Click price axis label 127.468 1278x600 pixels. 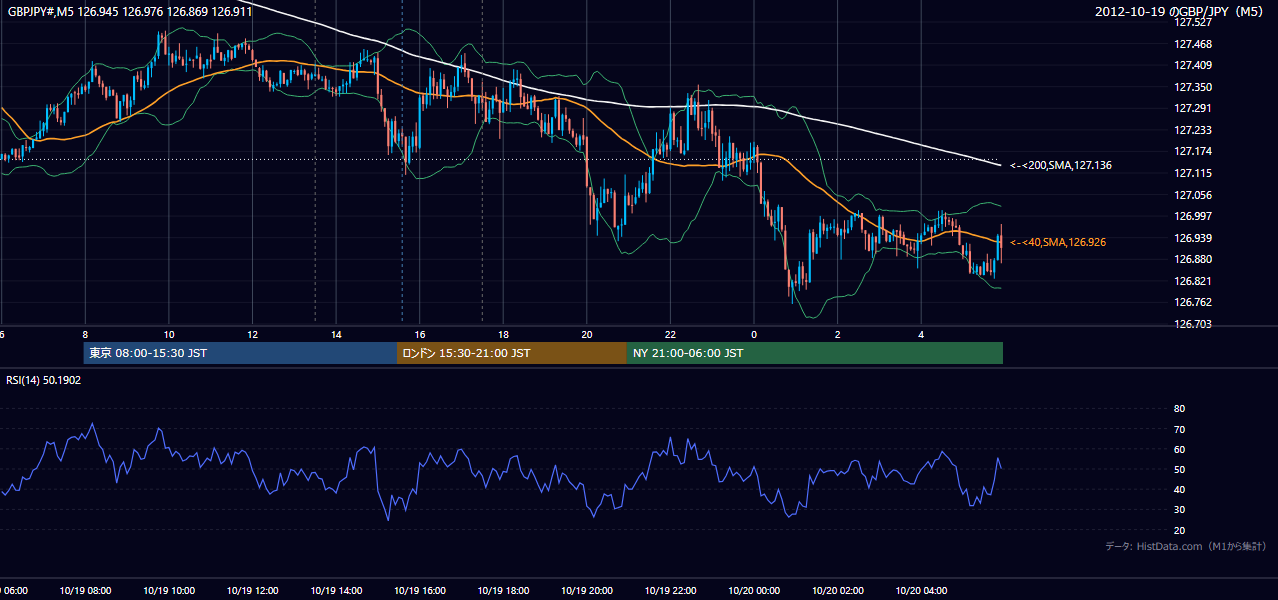[x=1193, y=44]
